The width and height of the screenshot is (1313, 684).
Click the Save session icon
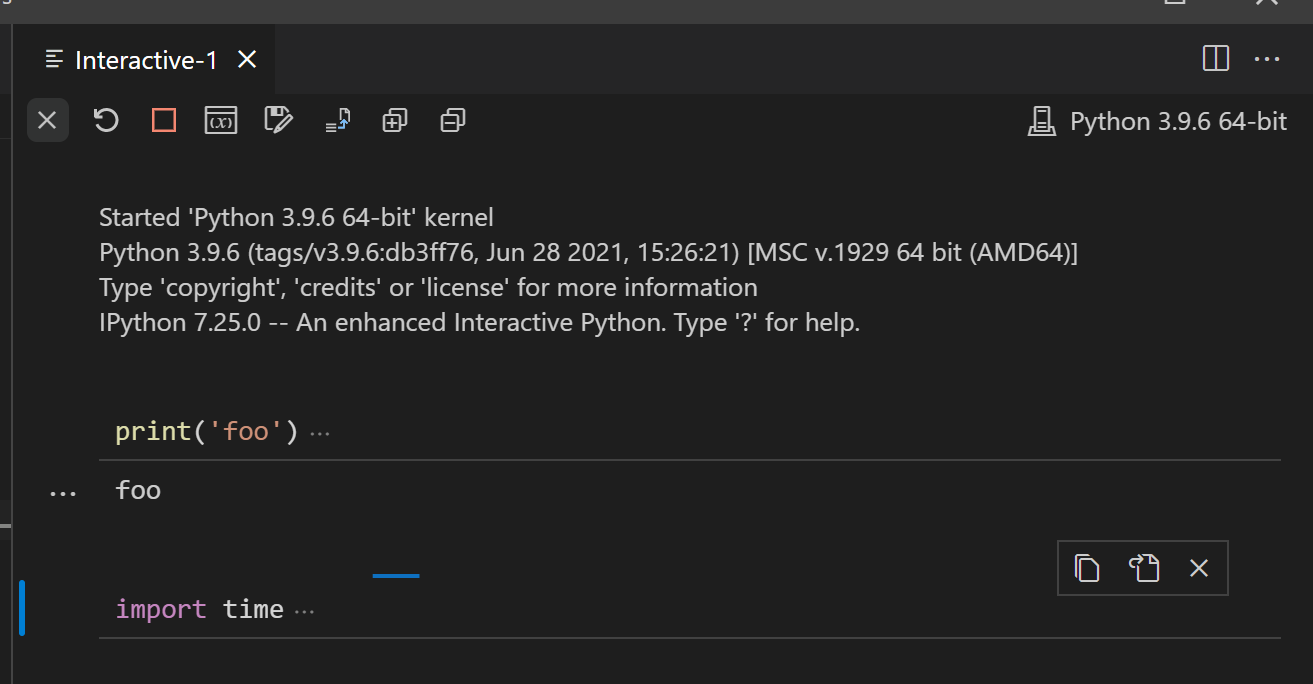pos(279,120)
